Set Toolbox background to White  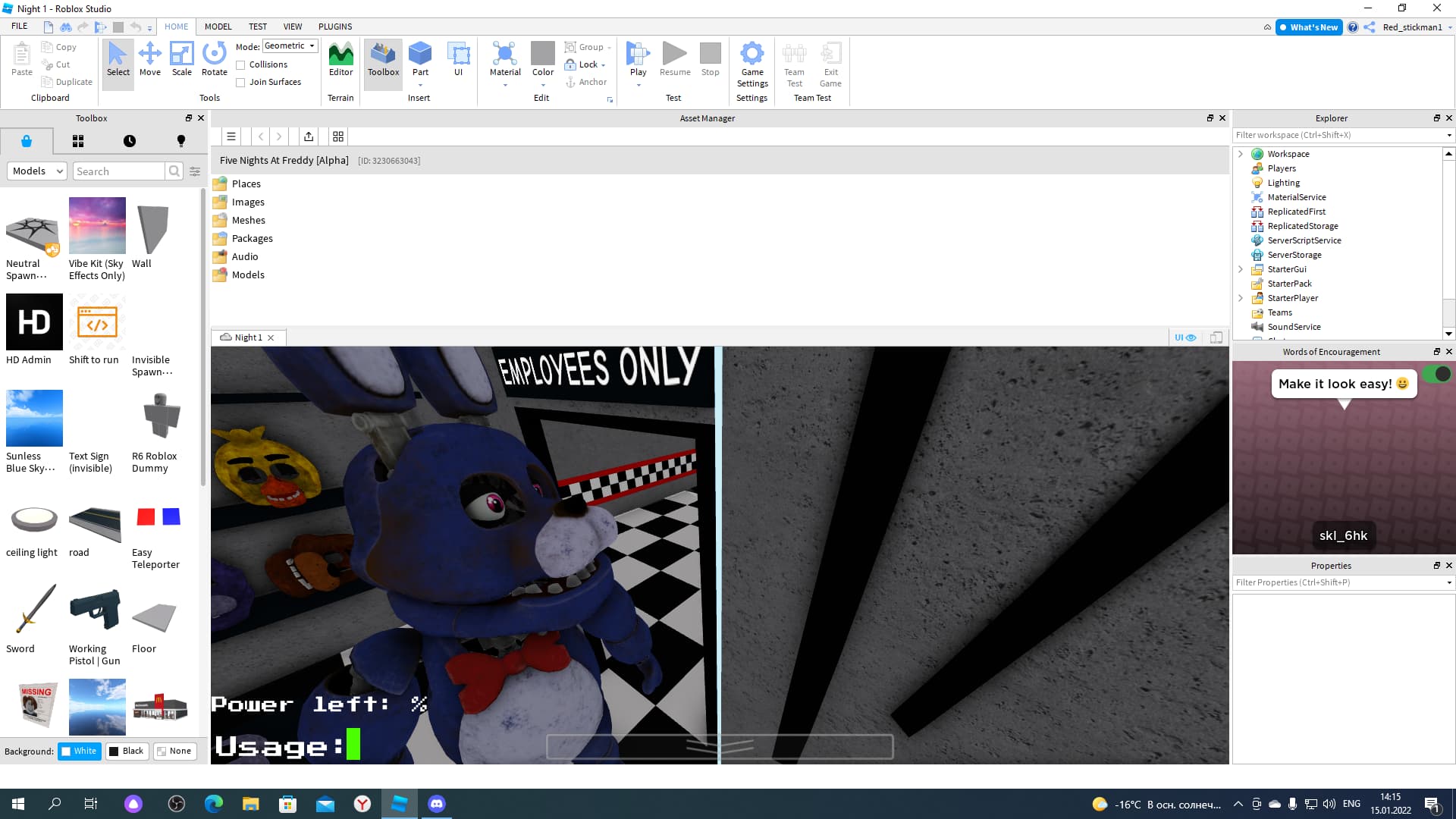(x=80, y=751)
